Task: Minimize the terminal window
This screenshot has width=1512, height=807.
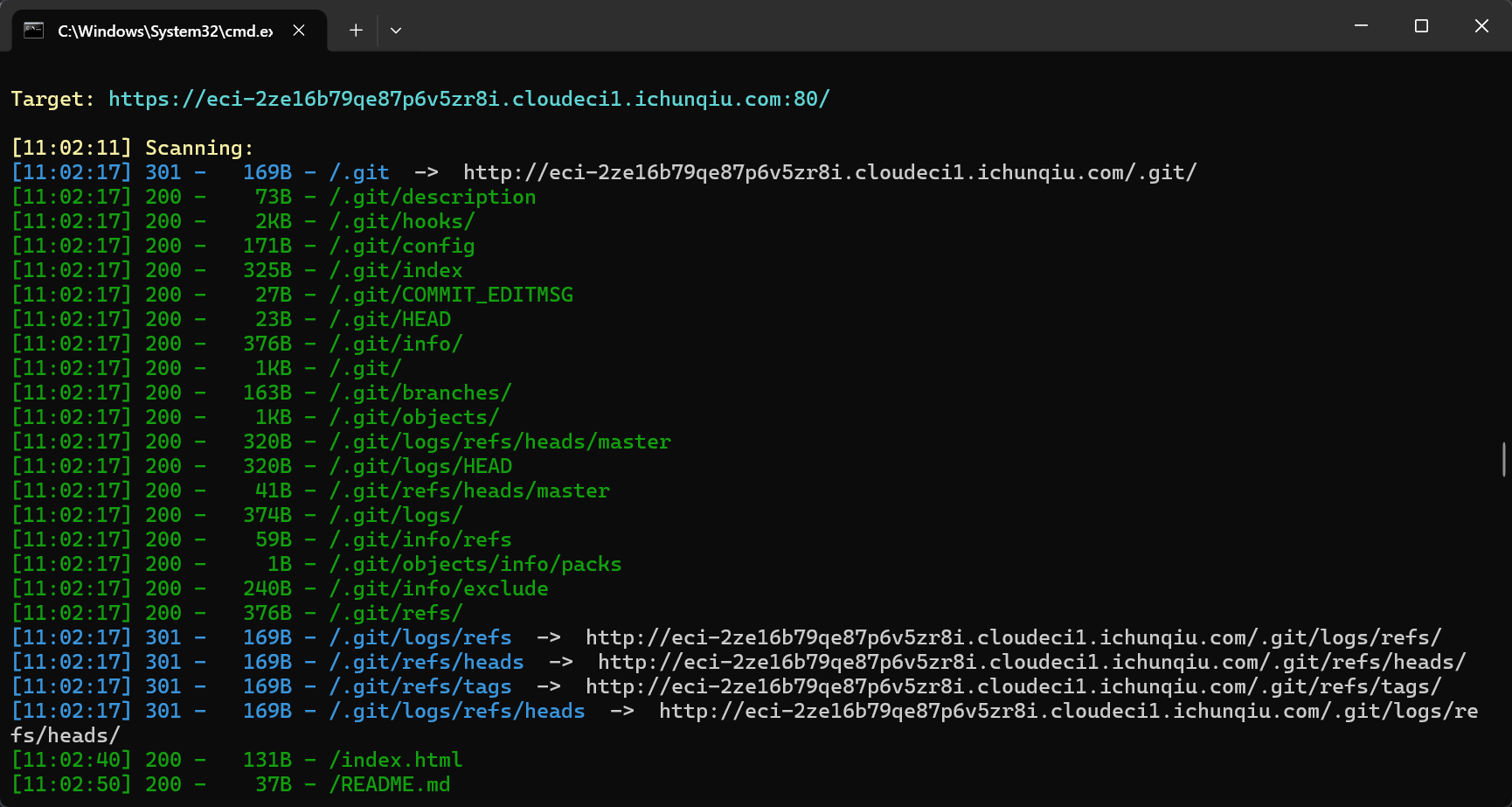Action: pyautogui.click(x=1361, y=26)
